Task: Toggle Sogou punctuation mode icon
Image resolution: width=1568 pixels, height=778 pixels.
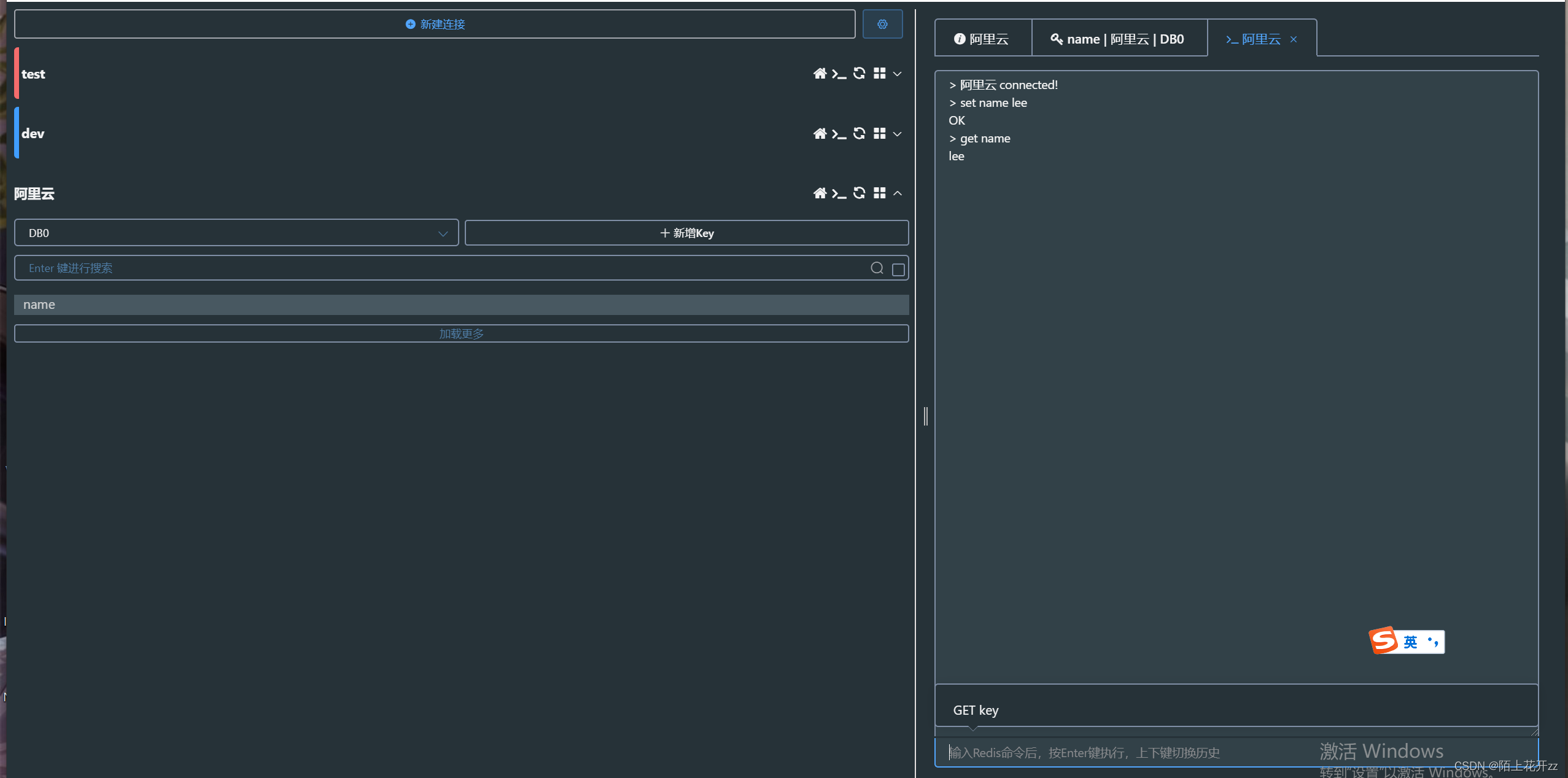Action: coord(1434,642)
